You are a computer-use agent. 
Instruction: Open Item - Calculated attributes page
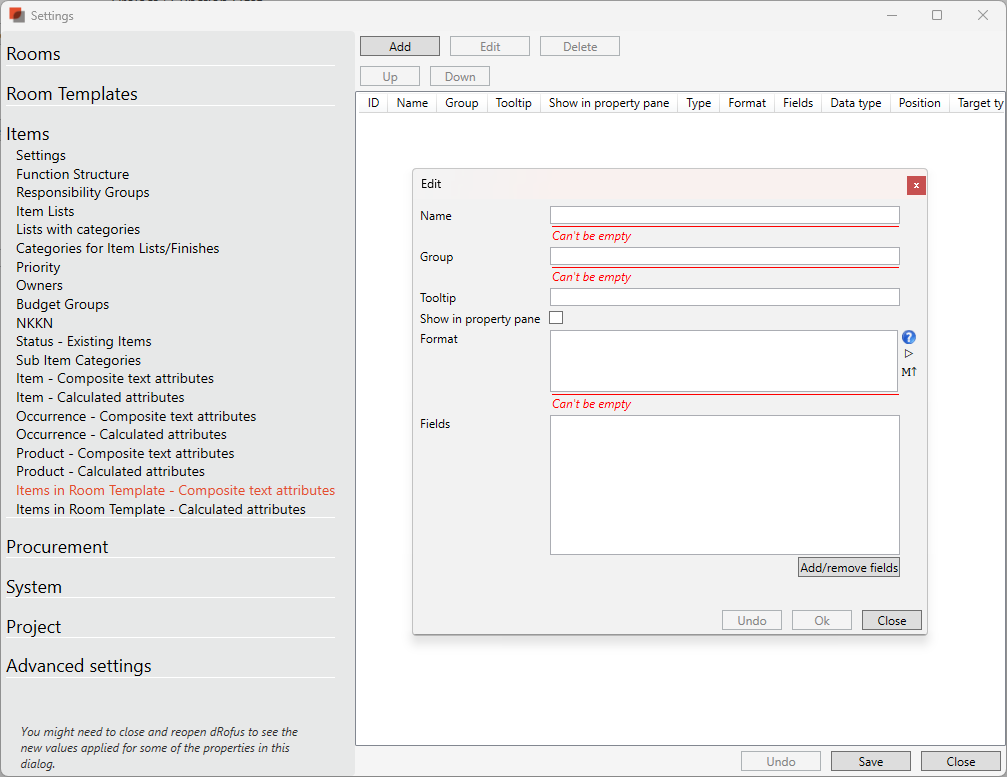click(x=100, y=397)
